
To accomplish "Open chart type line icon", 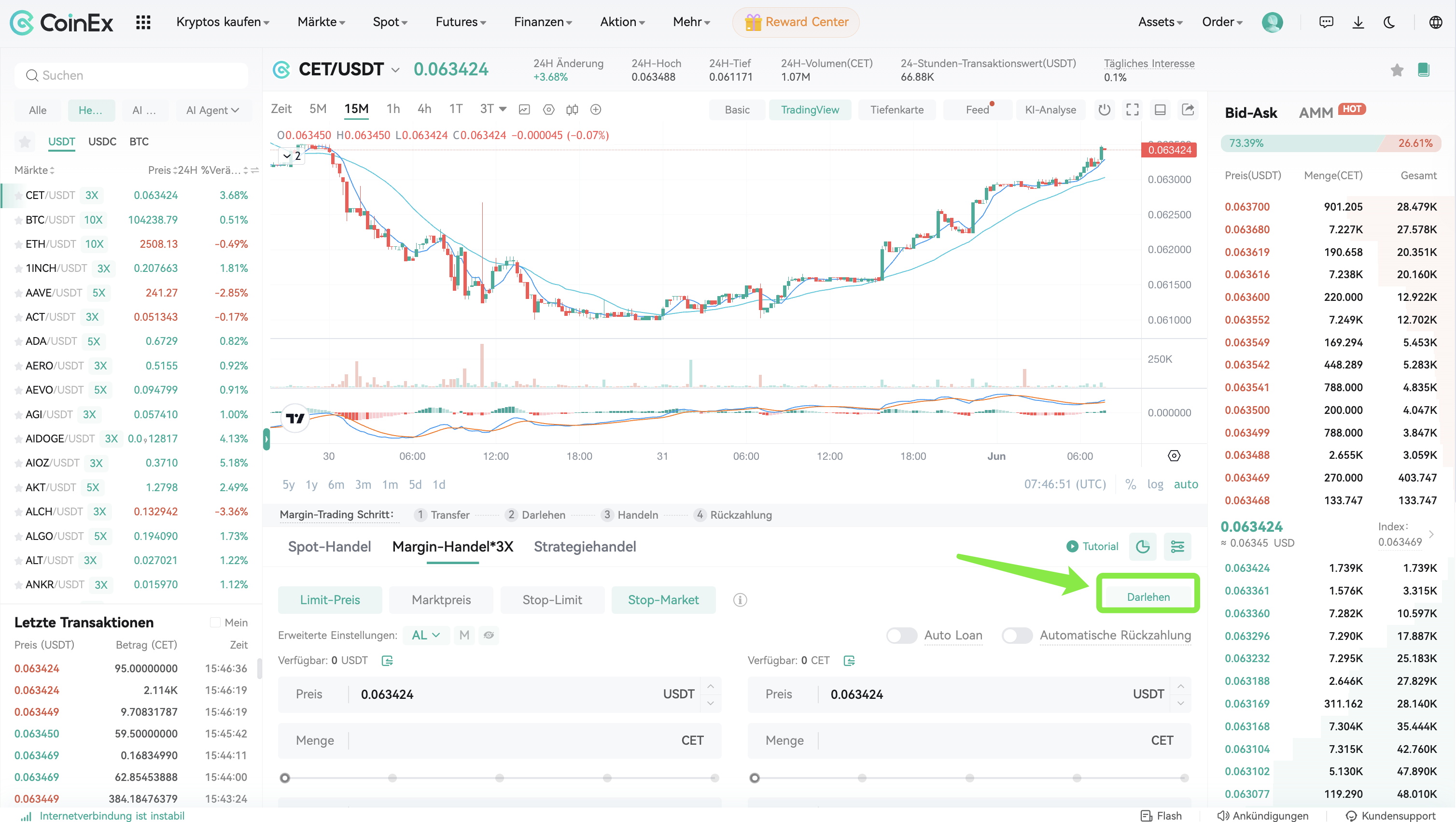I will point(524,110).
